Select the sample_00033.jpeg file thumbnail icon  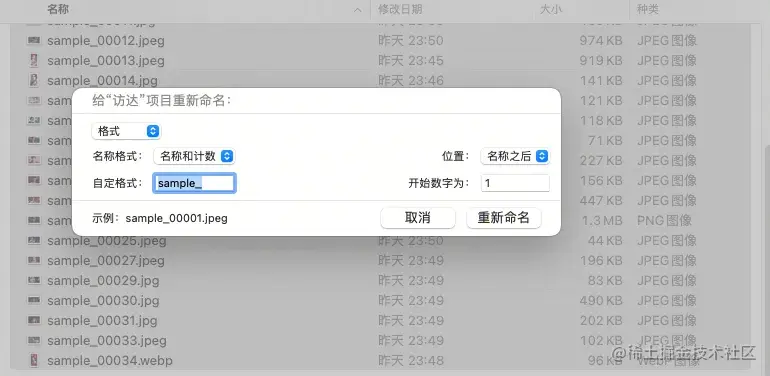coord(34,340)
